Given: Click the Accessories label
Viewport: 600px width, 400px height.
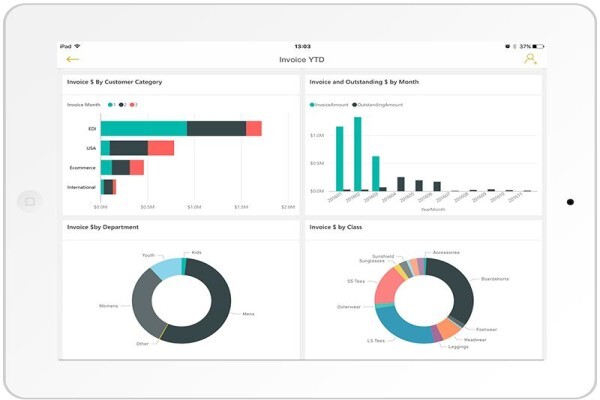Looking at the screenshot, I should coord(446,252).
